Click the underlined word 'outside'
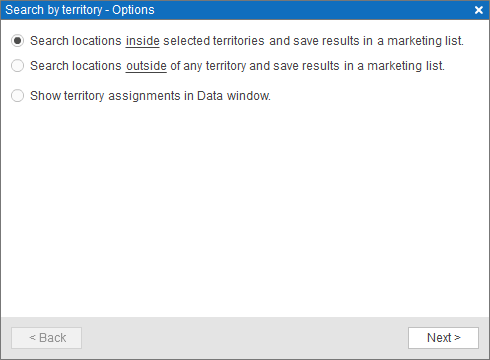The width and height of the screenshot is (490, 360). [146, 66]
